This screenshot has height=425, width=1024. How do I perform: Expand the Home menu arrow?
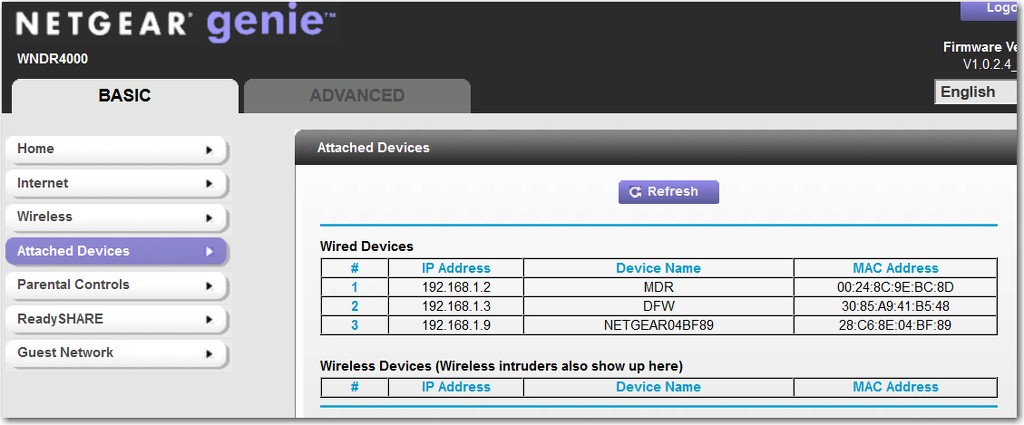[209, 150]
